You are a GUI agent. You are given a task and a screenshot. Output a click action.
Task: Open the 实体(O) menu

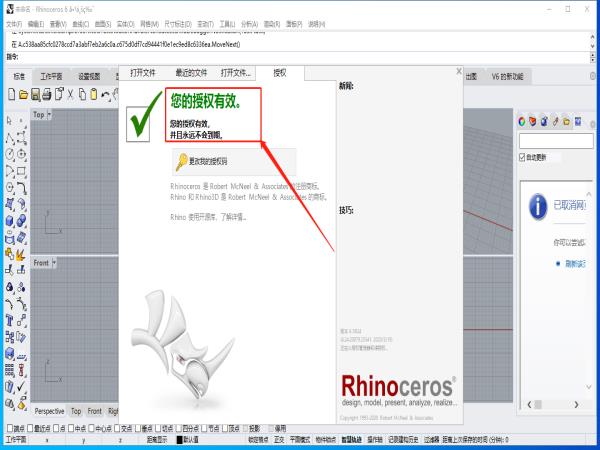[x=126, y=24]
